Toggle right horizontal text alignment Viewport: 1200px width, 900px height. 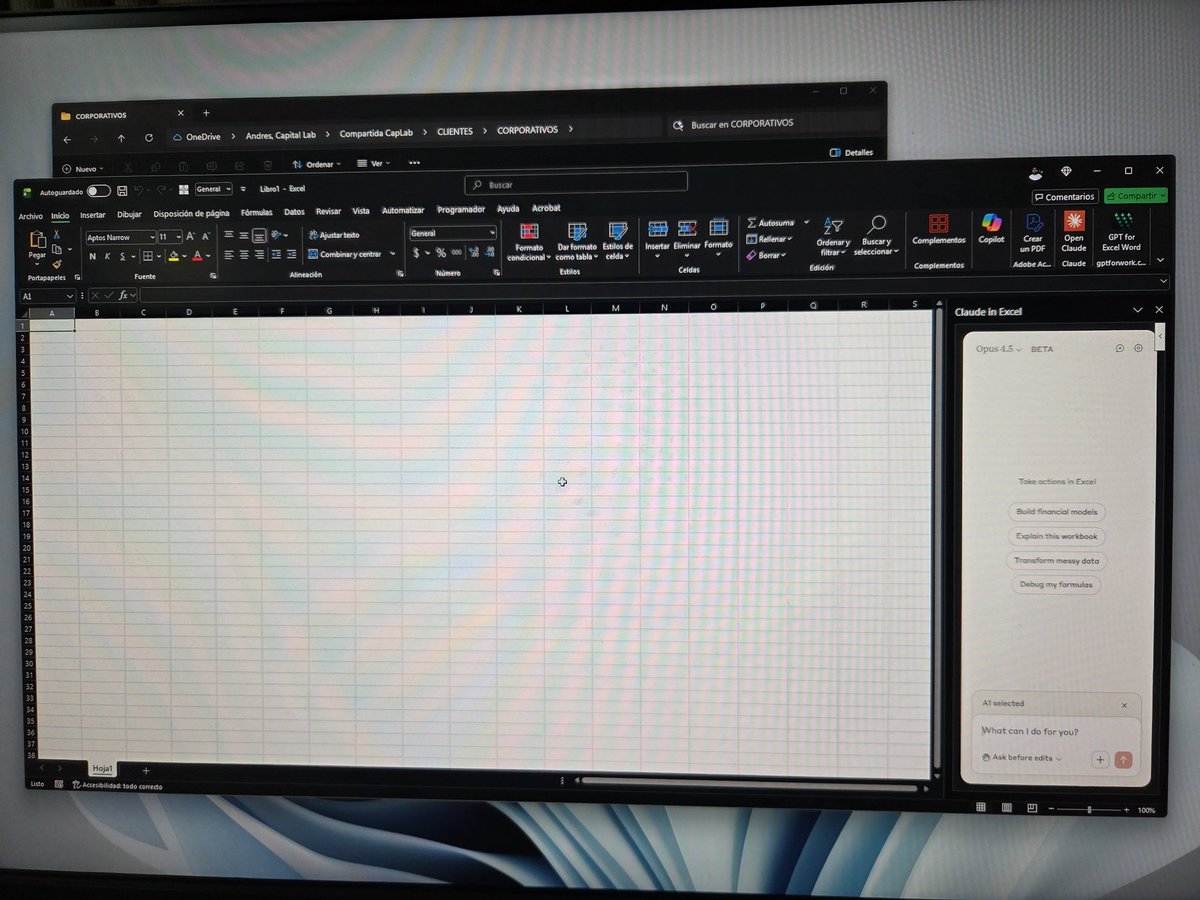click(x=259, y=255)
